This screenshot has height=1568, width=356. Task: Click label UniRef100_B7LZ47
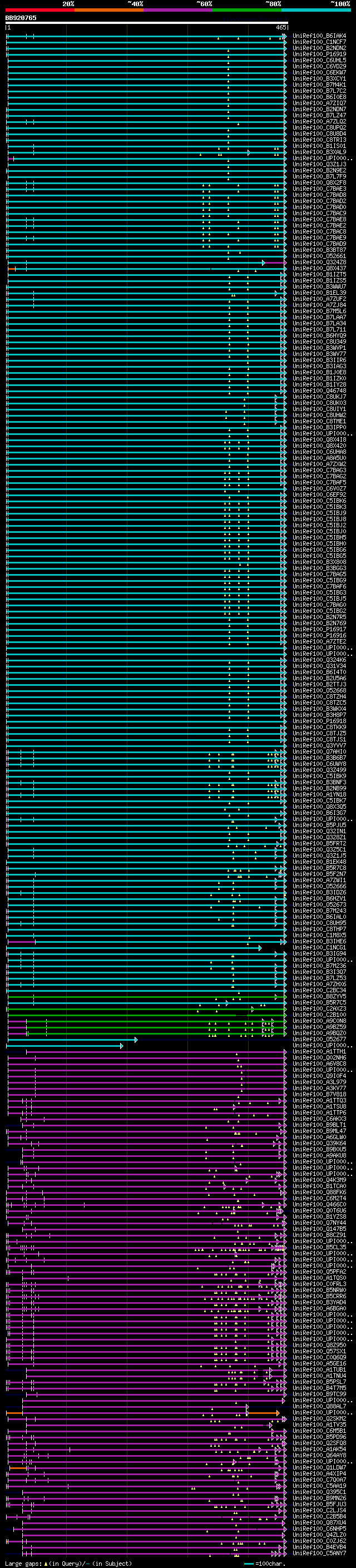pyautogui.click(x=319, y=116)
